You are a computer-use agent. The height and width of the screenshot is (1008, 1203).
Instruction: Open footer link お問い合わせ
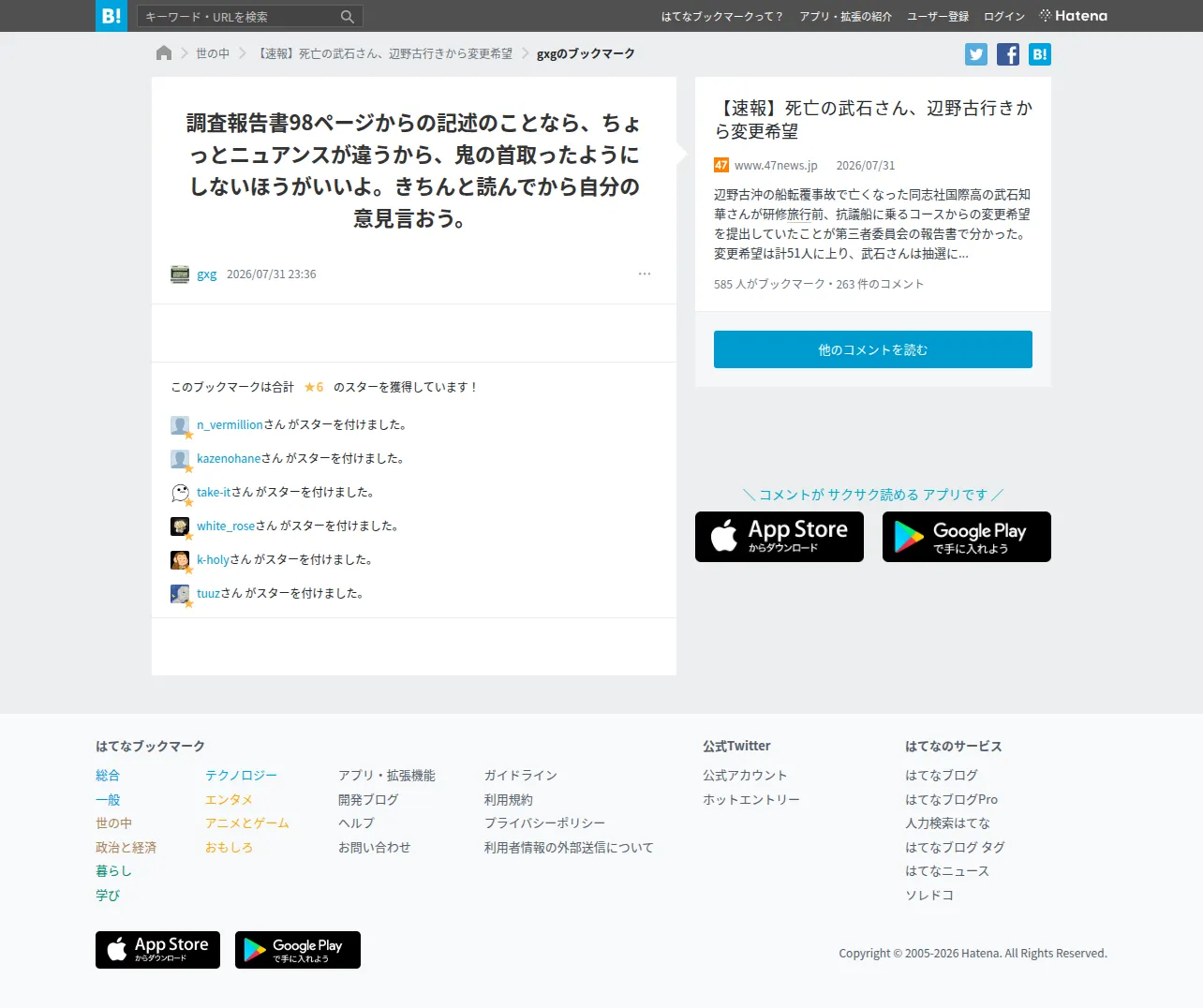click(x=375, y=848)
